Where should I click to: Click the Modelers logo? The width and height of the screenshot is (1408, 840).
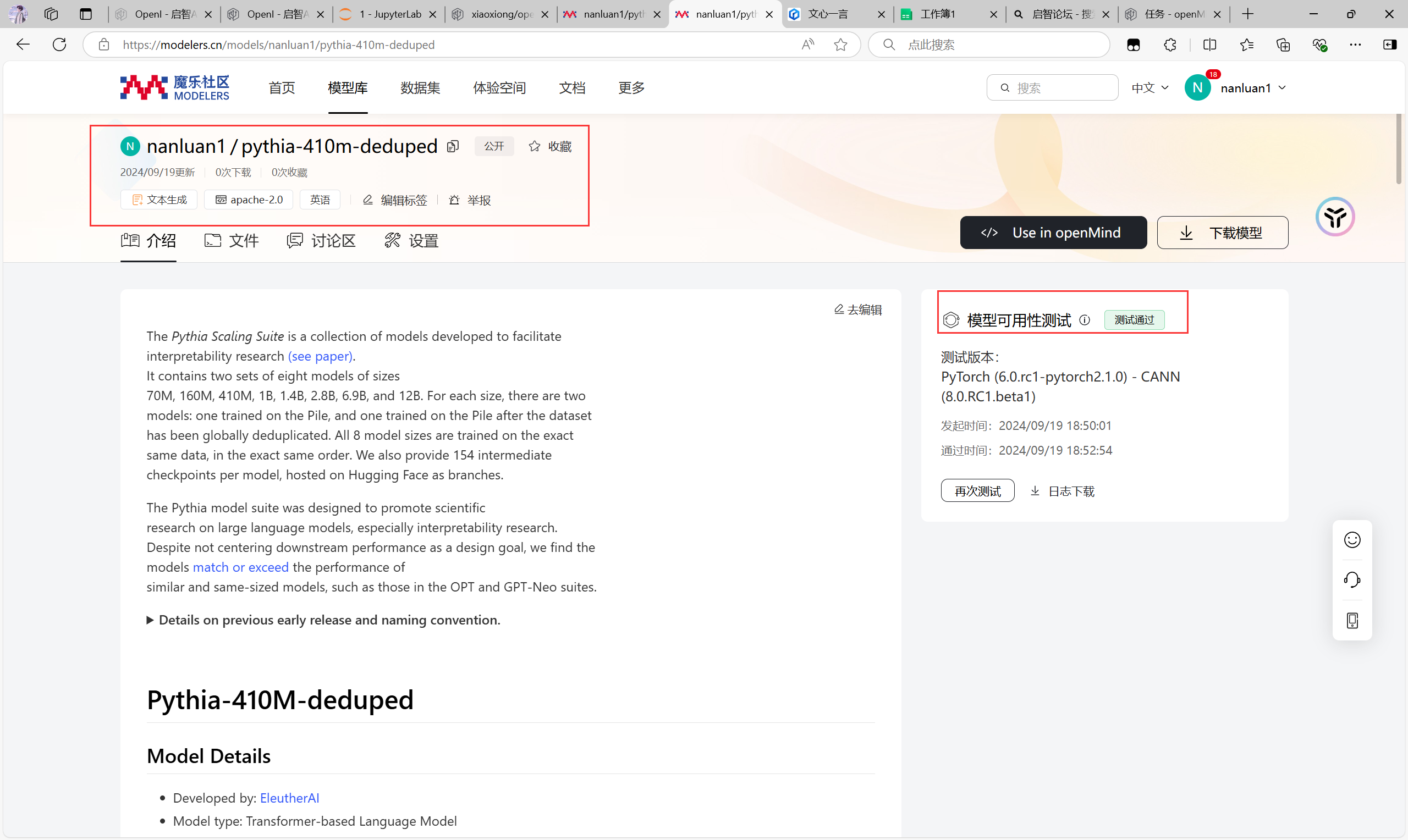click(174, 88)
